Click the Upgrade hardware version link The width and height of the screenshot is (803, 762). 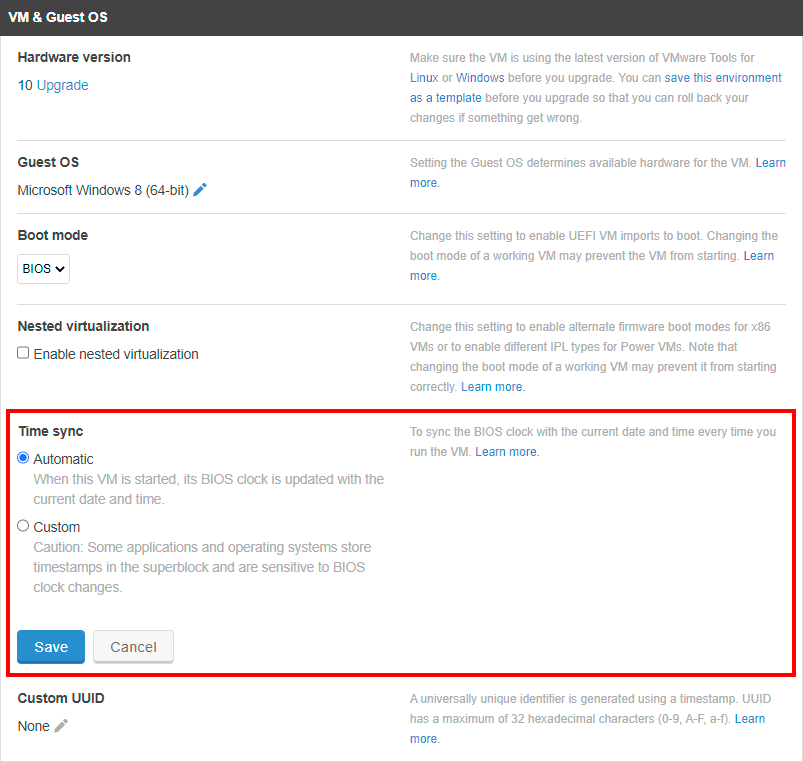[x=62, y=85]
